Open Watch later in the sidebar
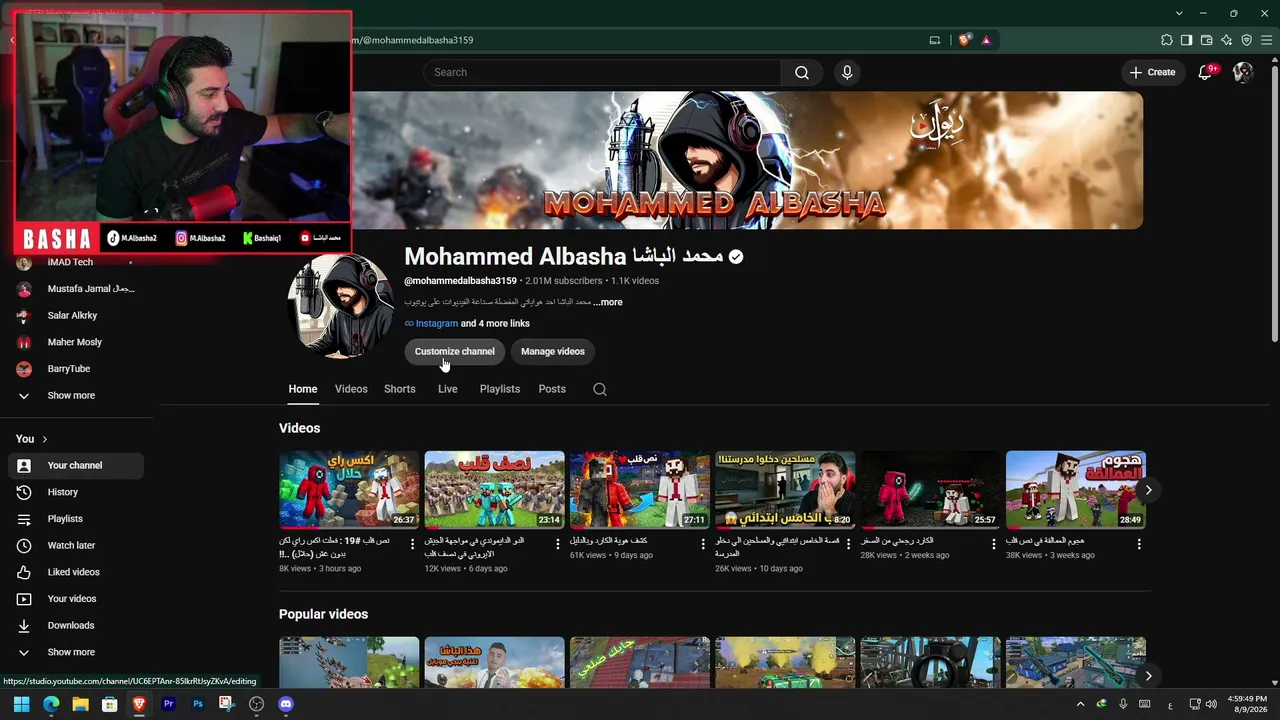 (76, 545)
